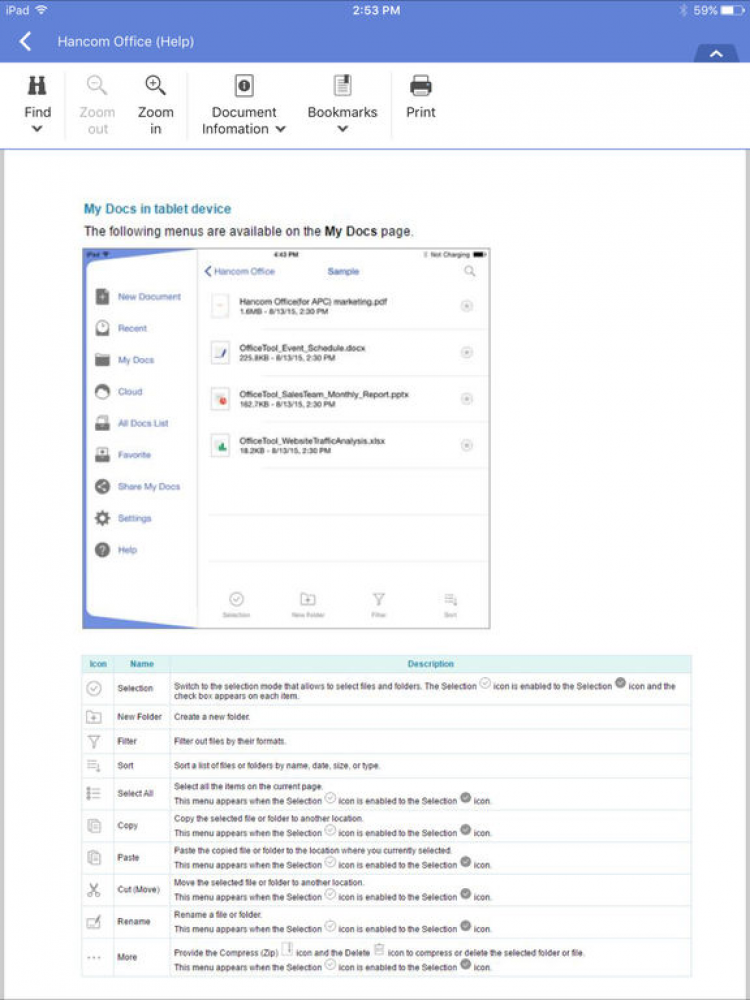Click the Copy icon in the table
The width and height of the screenshot is (750, 1000).
(94, 826)
